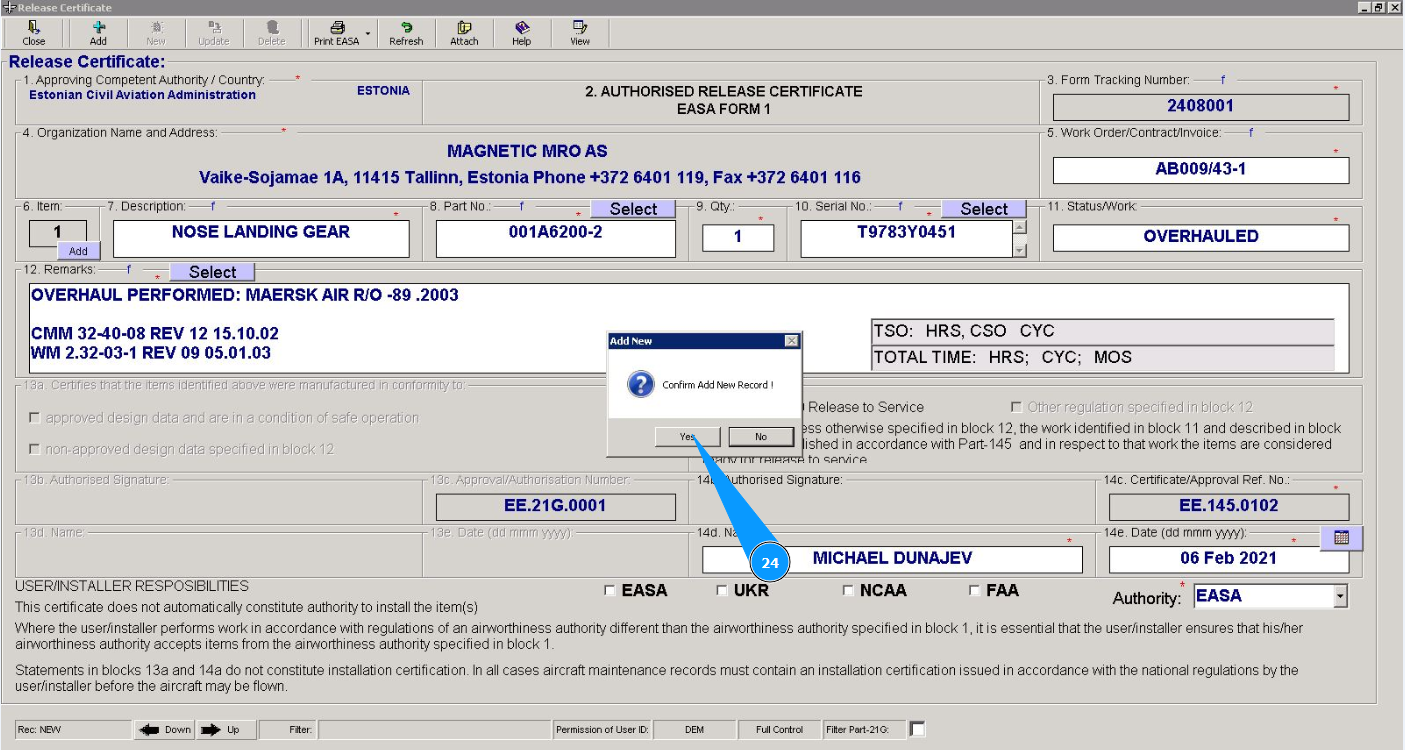Click the Item number field
The height and width of the screenshot is (750, 1405).
point(57,233)
